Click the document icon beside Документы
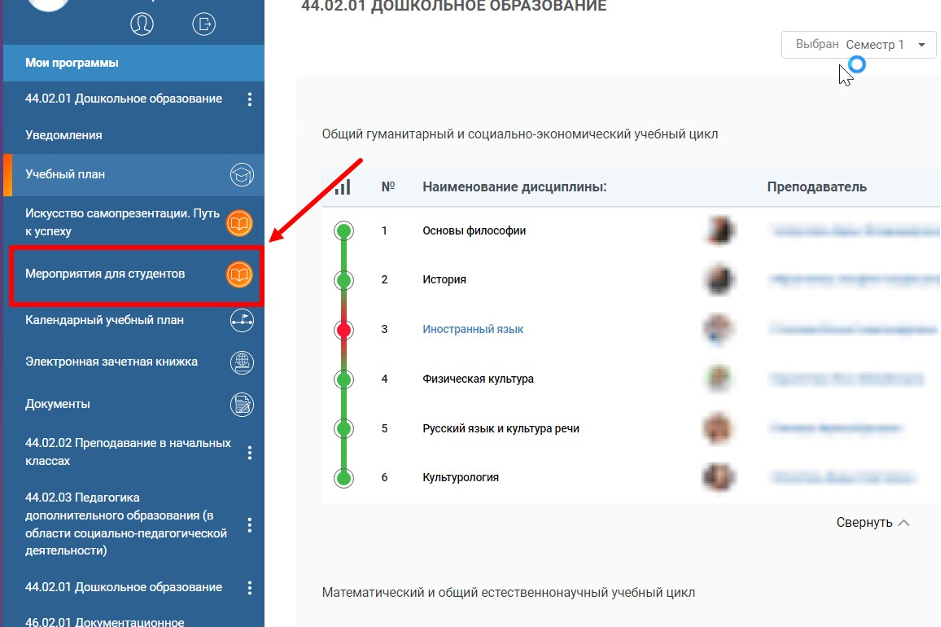 coord(241,404)
